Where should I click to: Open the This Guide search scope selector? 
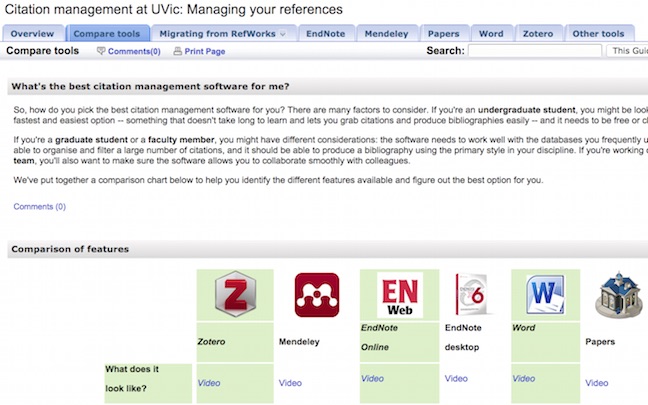click(x=627, y=51)
